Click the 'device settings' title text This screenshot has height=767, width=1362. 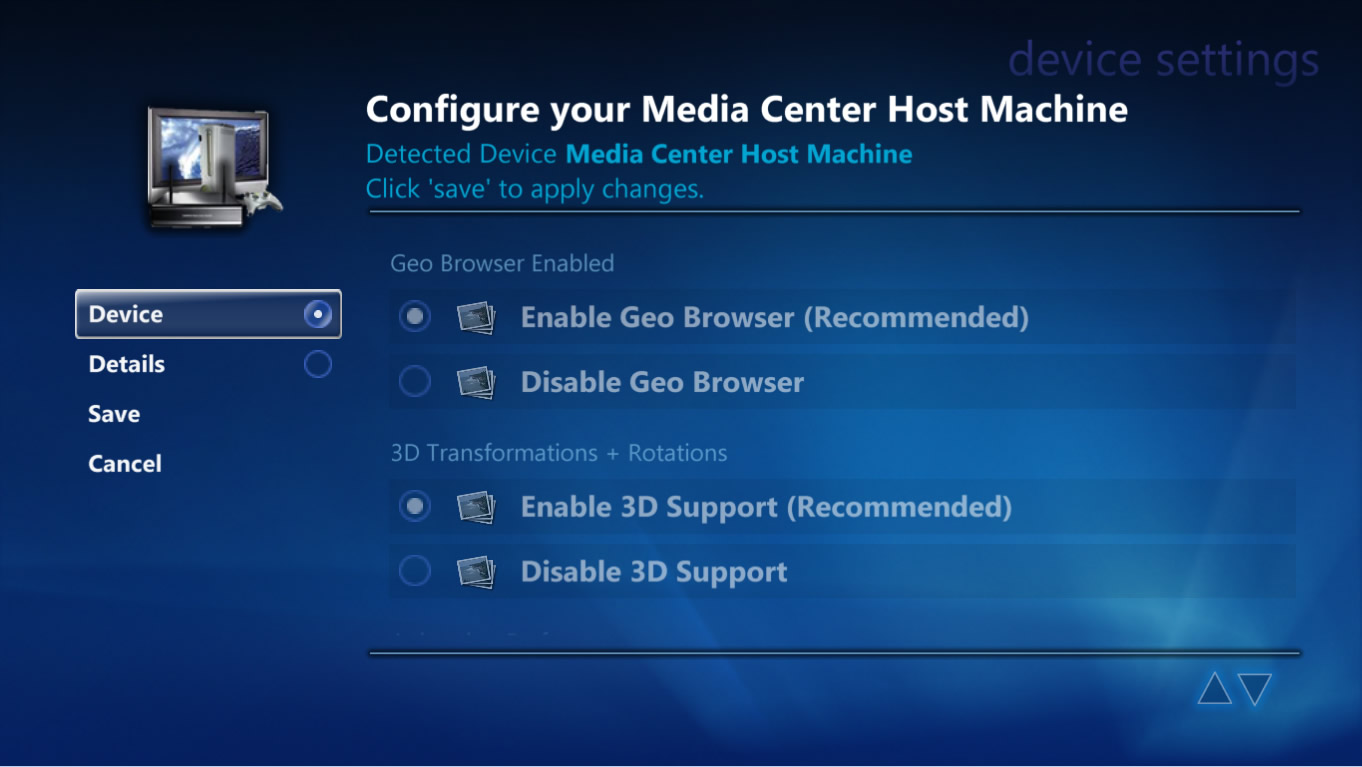tap(1163, 61)
